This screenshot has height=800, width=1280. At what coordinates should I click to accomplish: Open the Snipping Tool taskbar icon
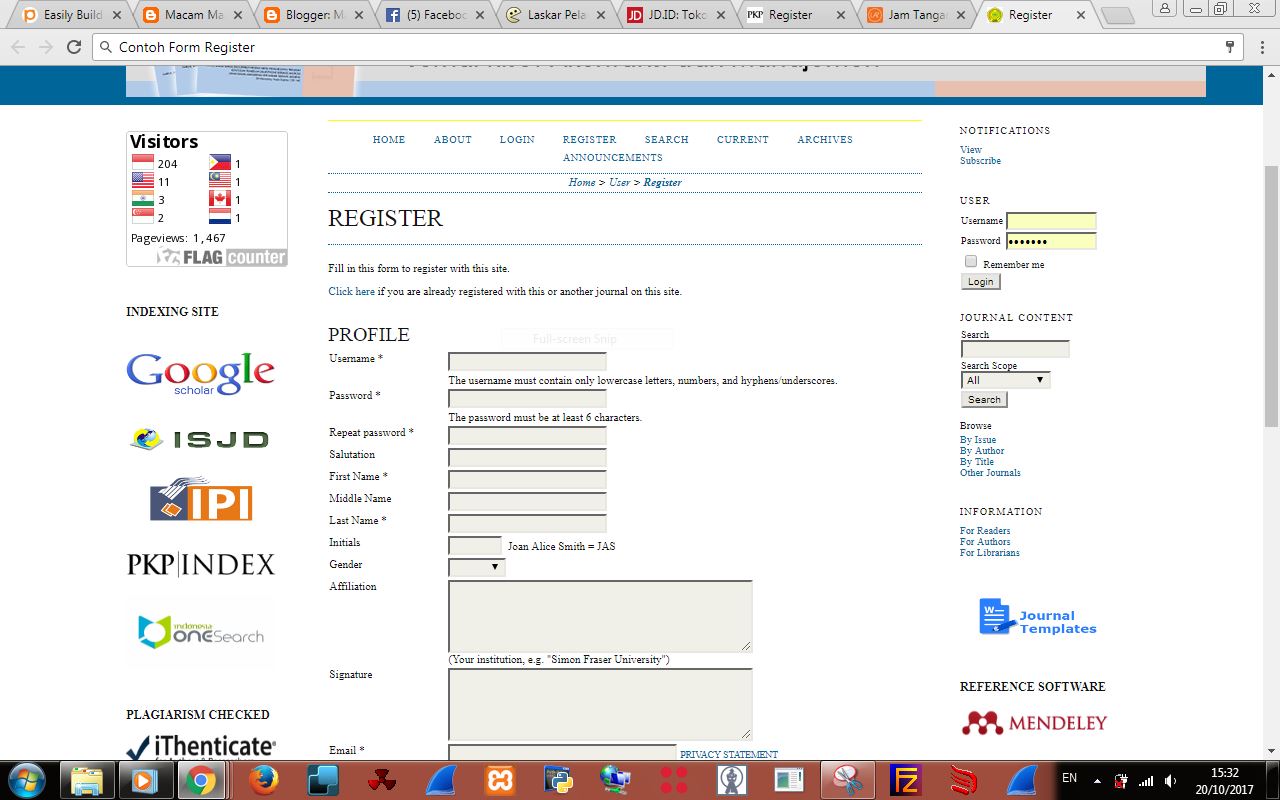point(848,779)
